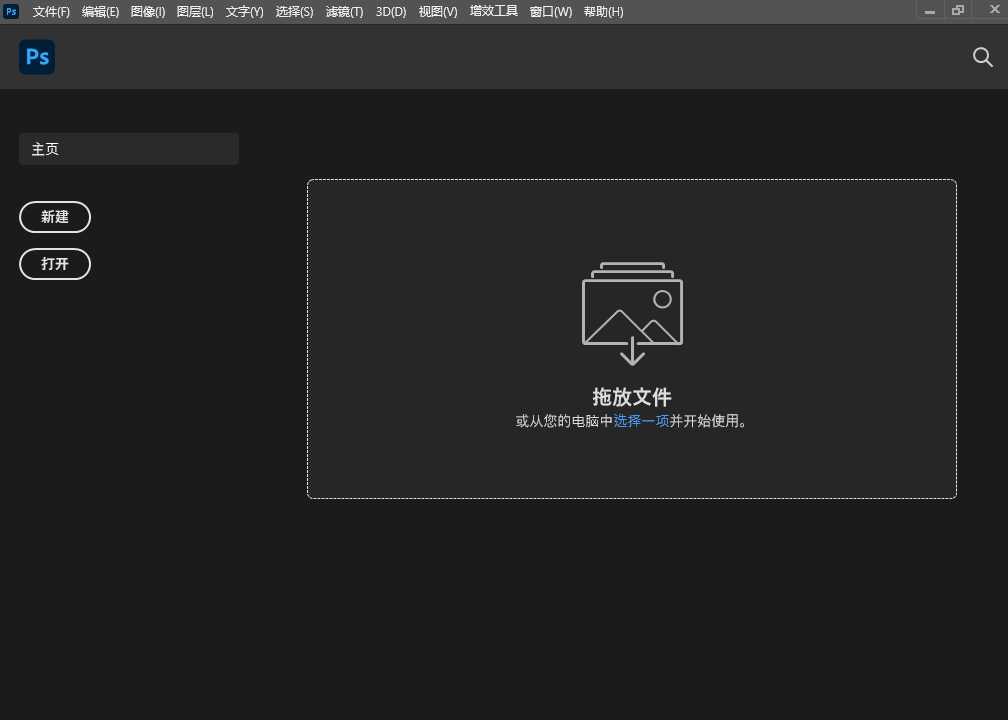Click the small Ps title bar icon

(x=11, y=11)
